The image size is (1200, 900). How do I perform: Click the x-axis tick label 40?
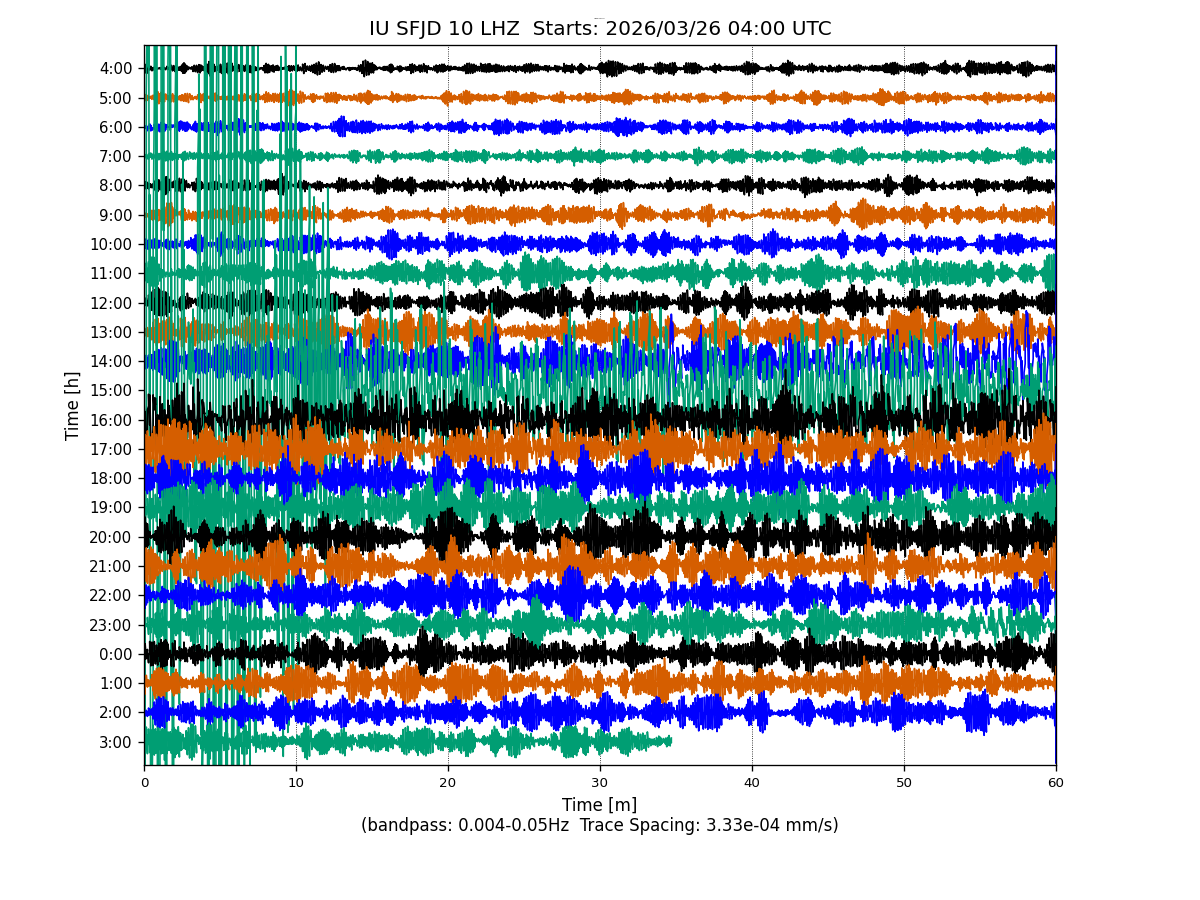coord(752,783)
